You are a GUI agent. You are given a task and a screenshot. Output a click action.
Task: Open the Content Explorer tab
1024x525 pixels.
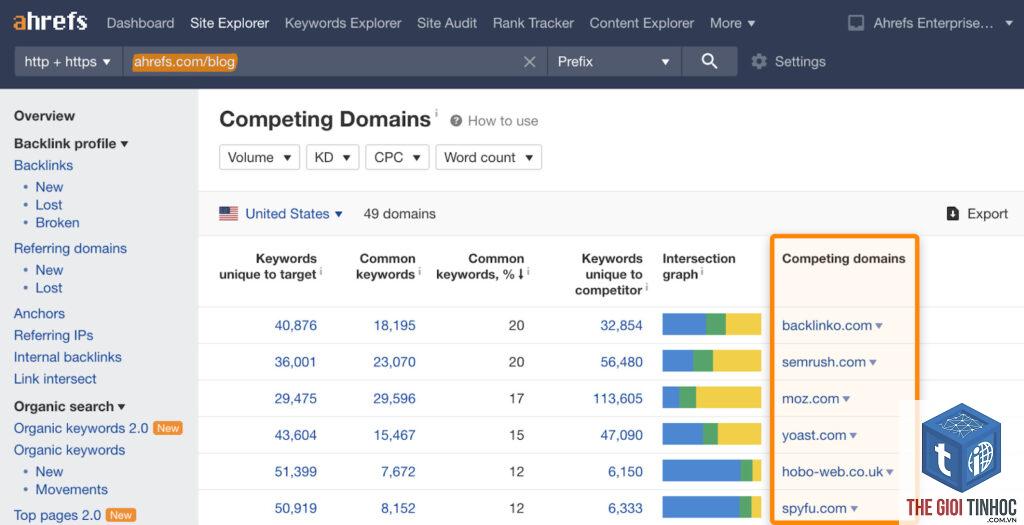[641, 23]
